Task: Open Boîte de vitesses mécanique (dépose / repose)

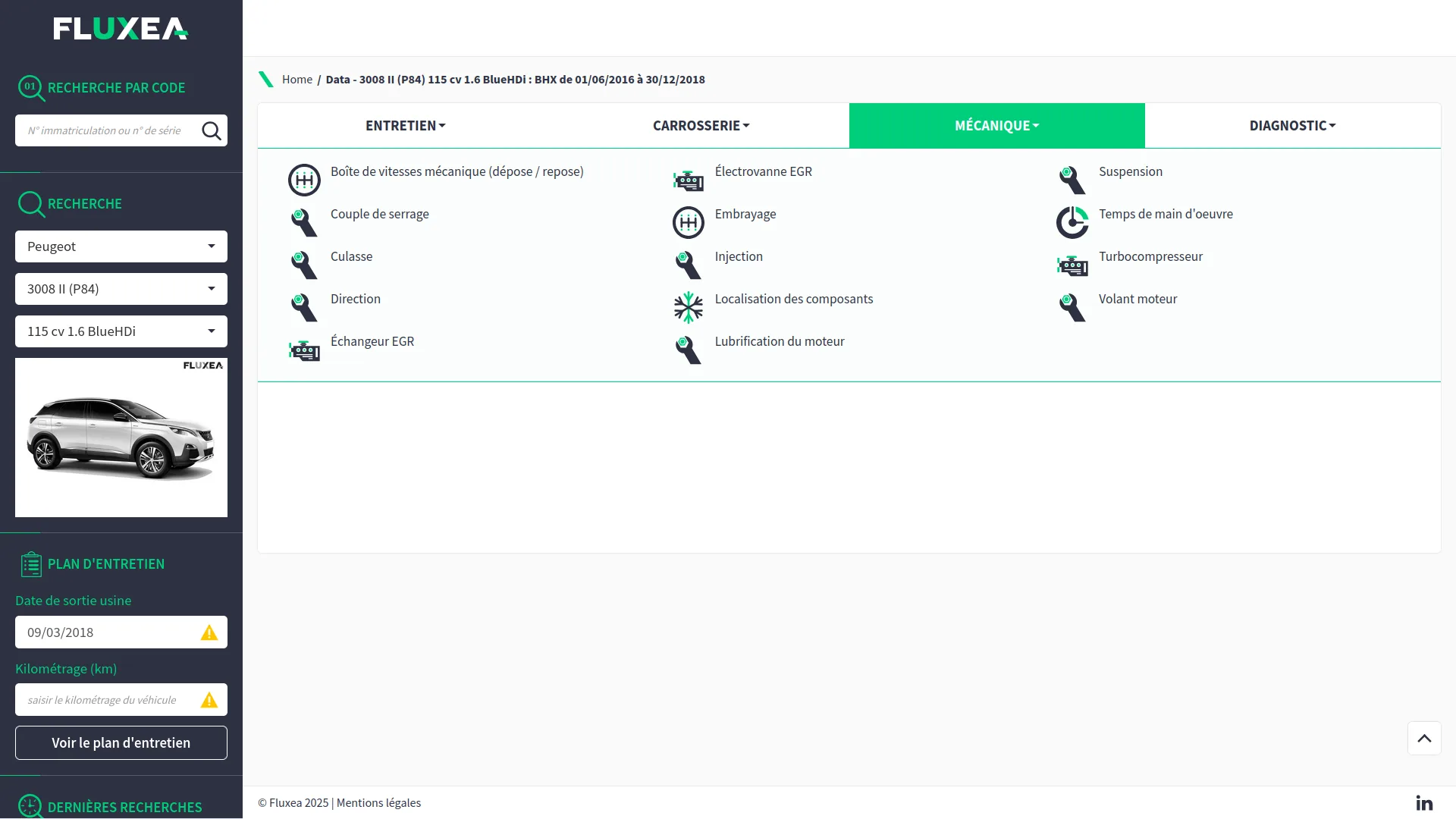Action: (457, 172)
